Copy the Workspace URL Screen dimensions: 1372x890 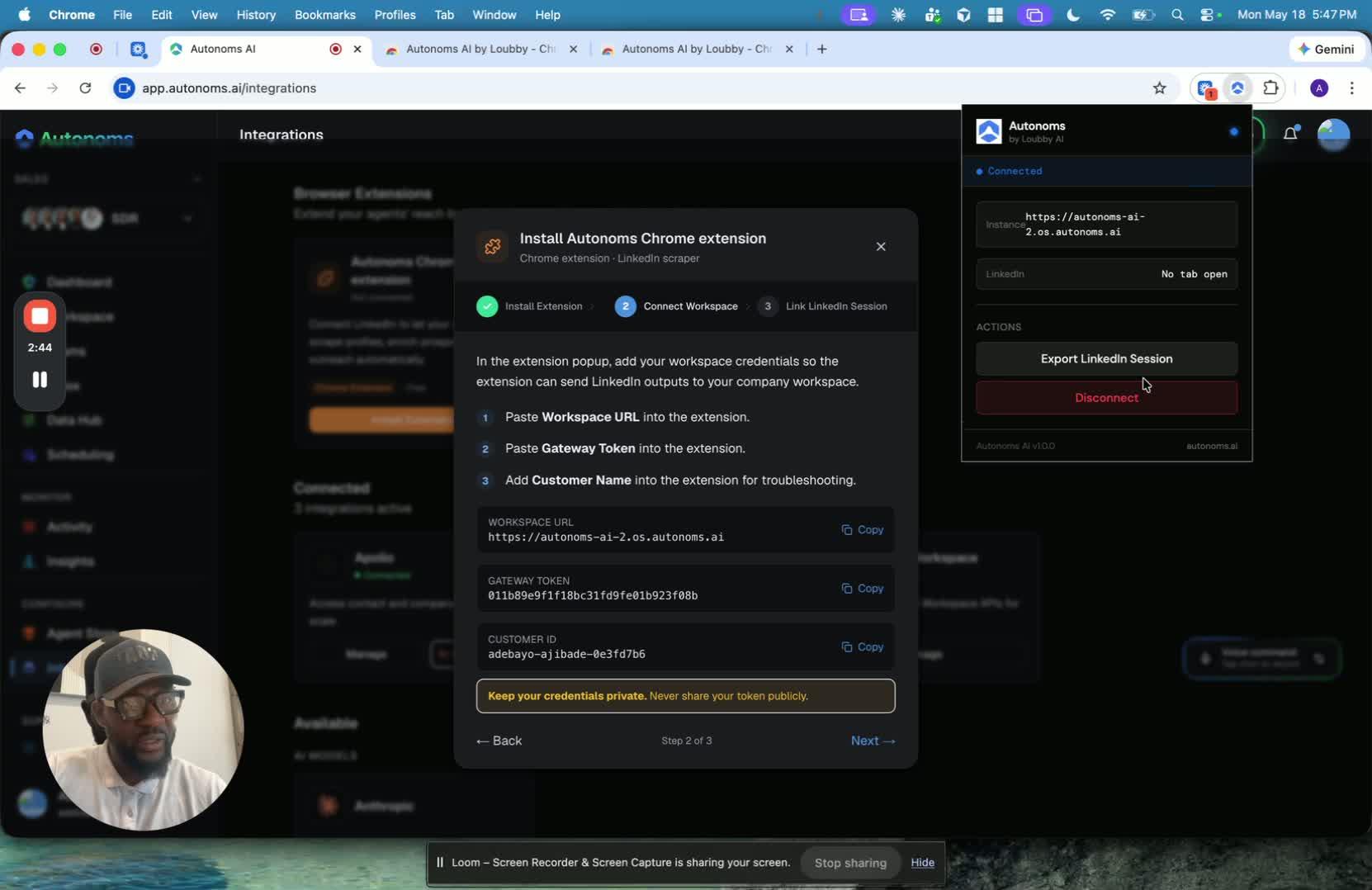(863, 530)
